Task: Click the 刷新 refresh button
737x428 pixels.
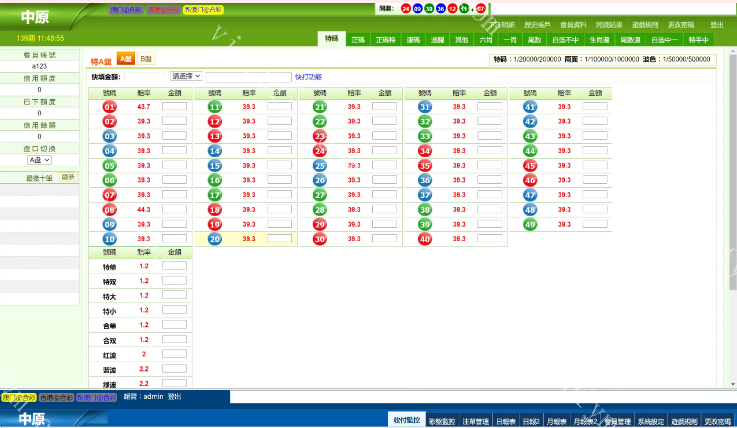Action: [68, 176]
